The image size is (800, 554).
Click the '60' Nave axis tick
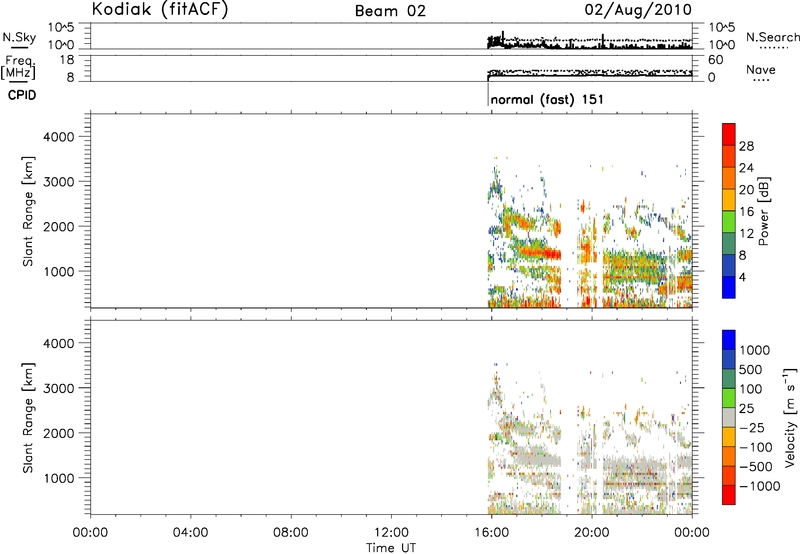(x=716, y=60)
